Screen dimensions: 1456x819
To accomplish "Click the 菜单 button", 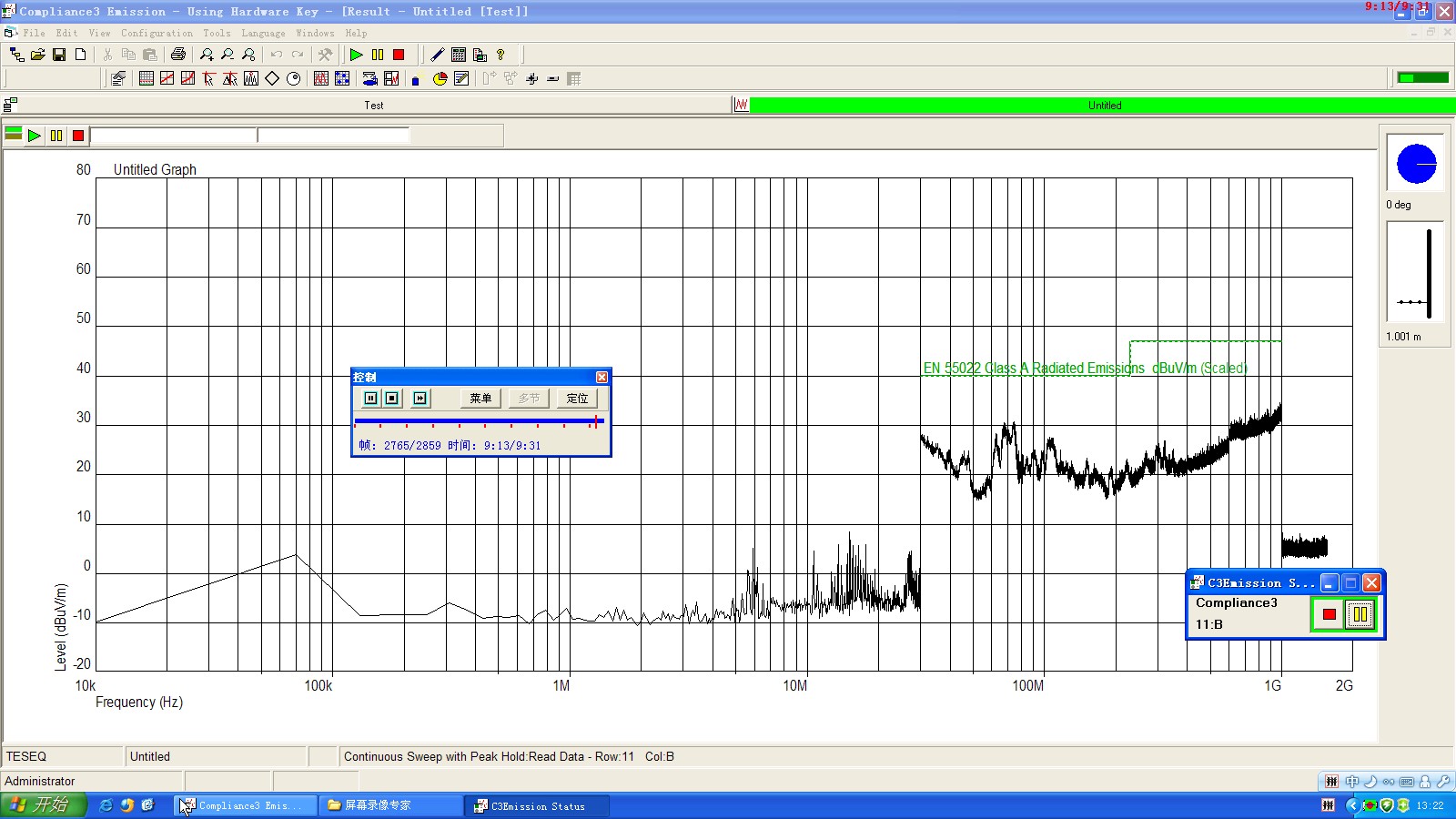I will pyautogui.click(x=480, y=398).
